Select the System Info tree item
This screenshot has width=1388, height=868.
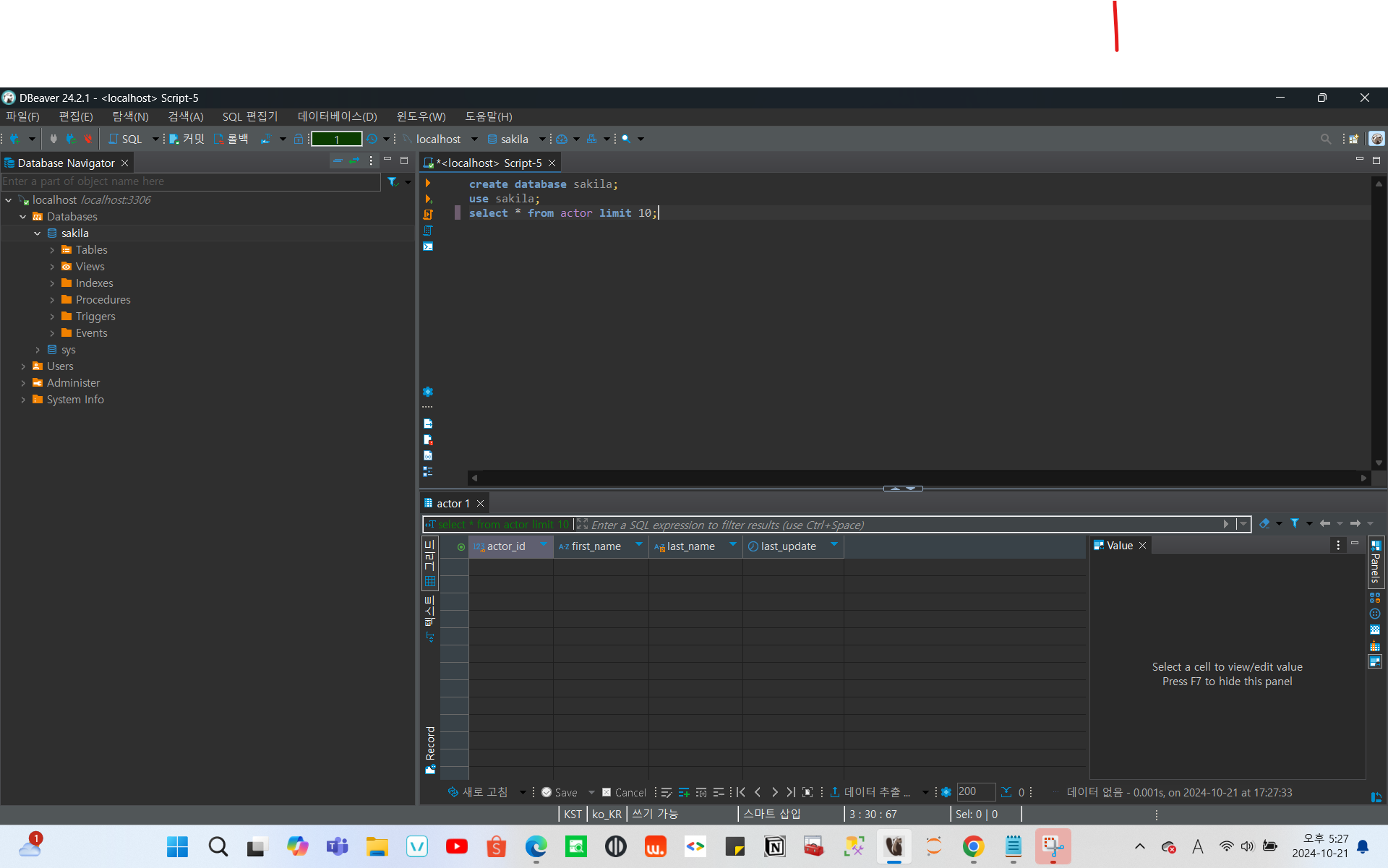(75, 400)
